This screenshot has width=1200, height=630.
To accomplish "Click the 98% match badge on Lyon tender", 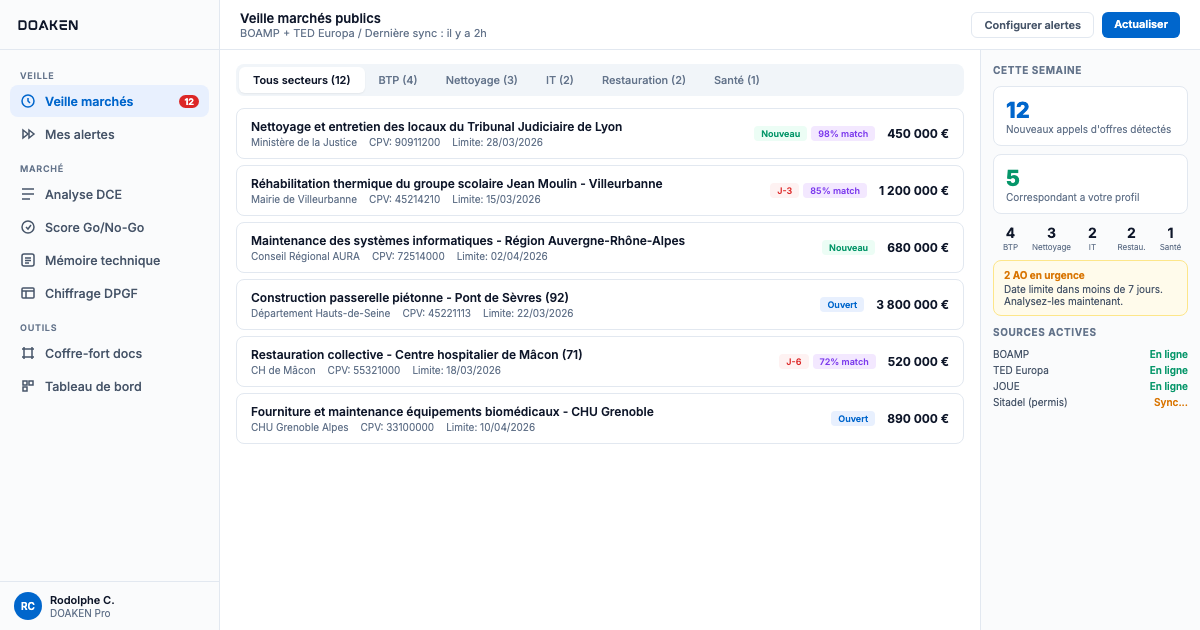I will coord(842,132).
